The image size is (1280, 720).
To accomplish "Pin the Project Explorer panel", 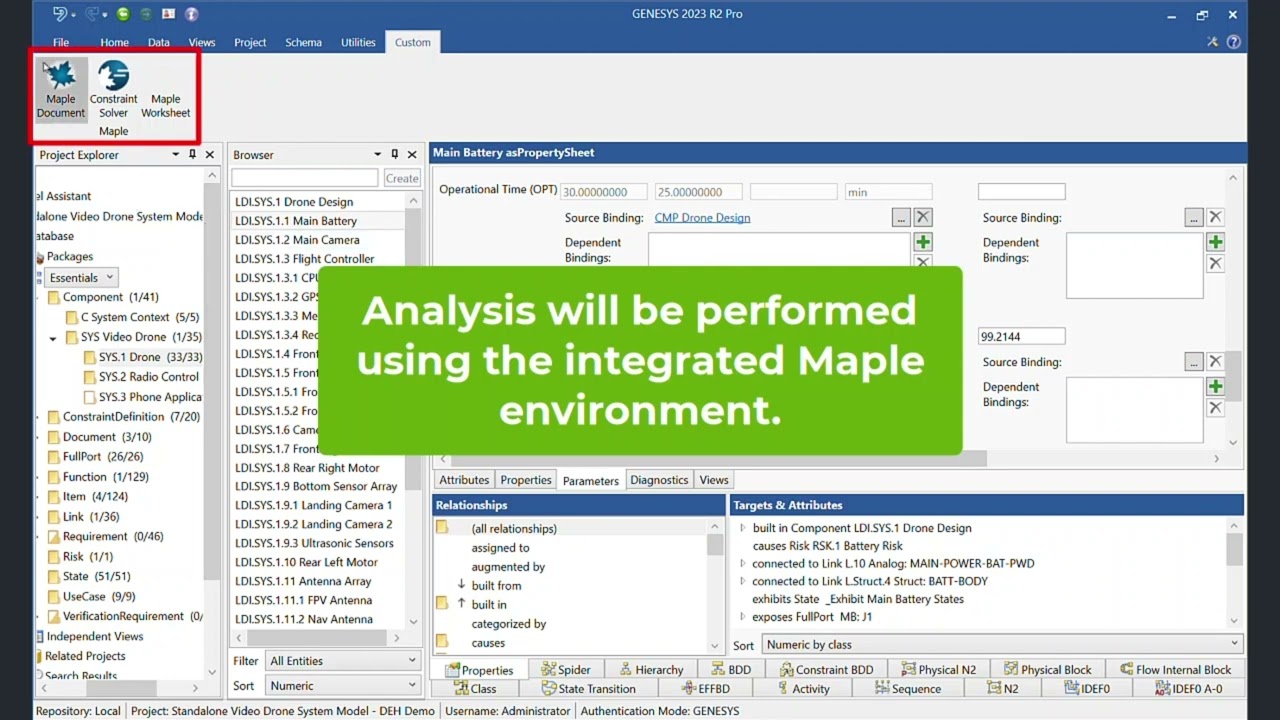I will point(192,154).
